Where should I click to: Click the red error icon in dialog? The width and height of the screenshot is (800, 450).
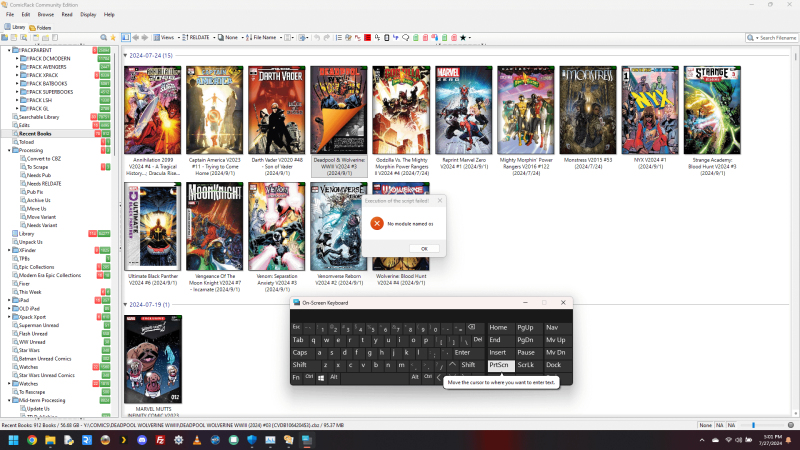coord(376,223)
